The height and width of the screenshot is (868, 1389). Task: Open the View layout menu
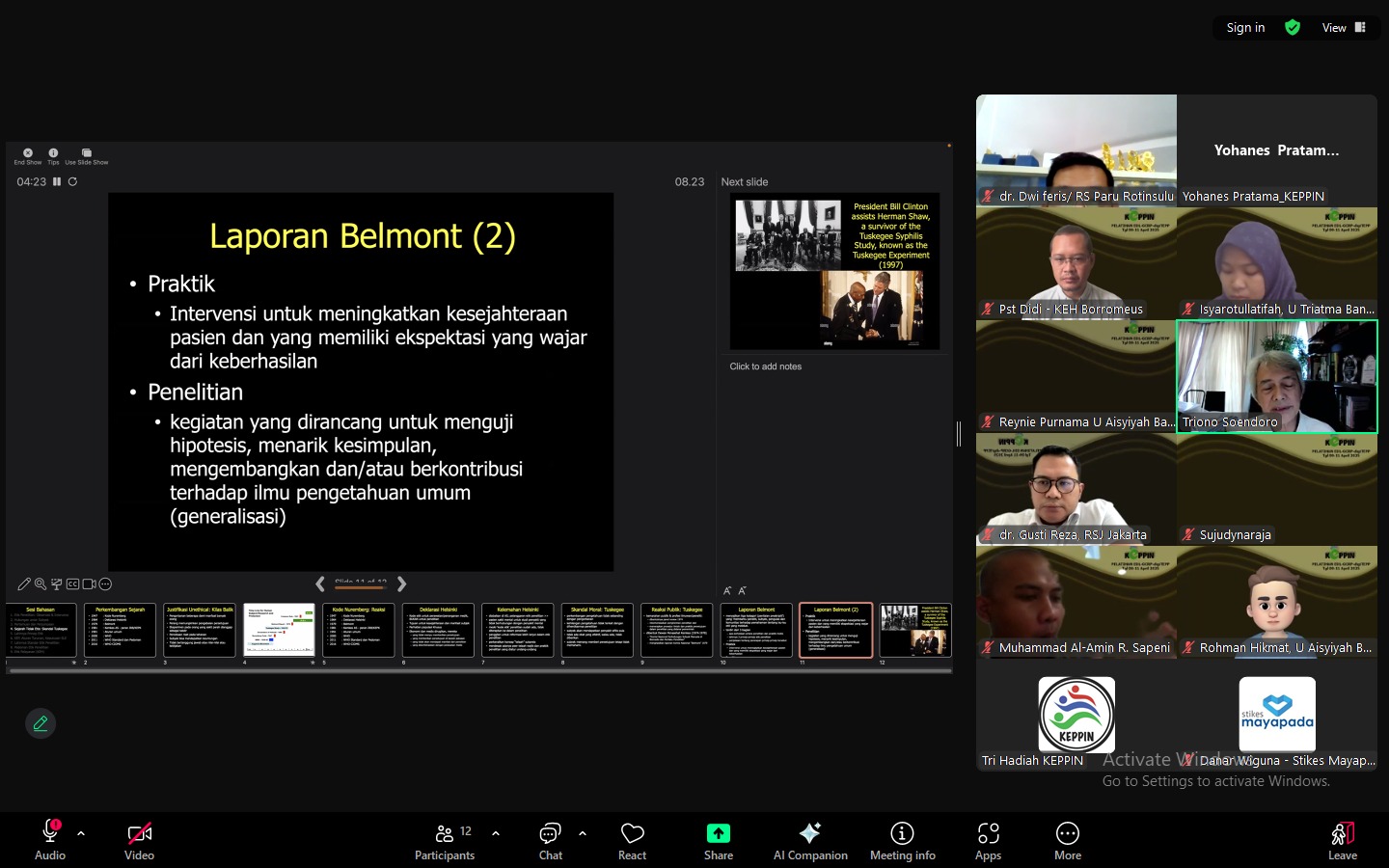coord(1344,27)
